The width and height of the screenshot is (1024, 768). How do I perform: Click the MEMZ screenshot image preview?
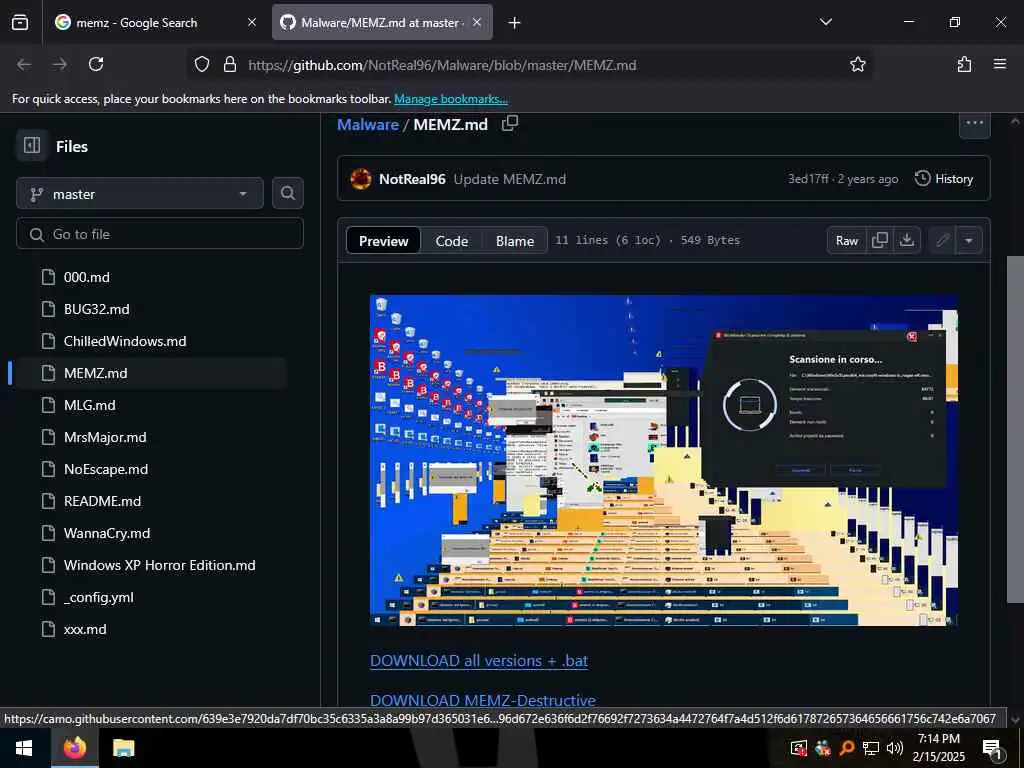664,460
